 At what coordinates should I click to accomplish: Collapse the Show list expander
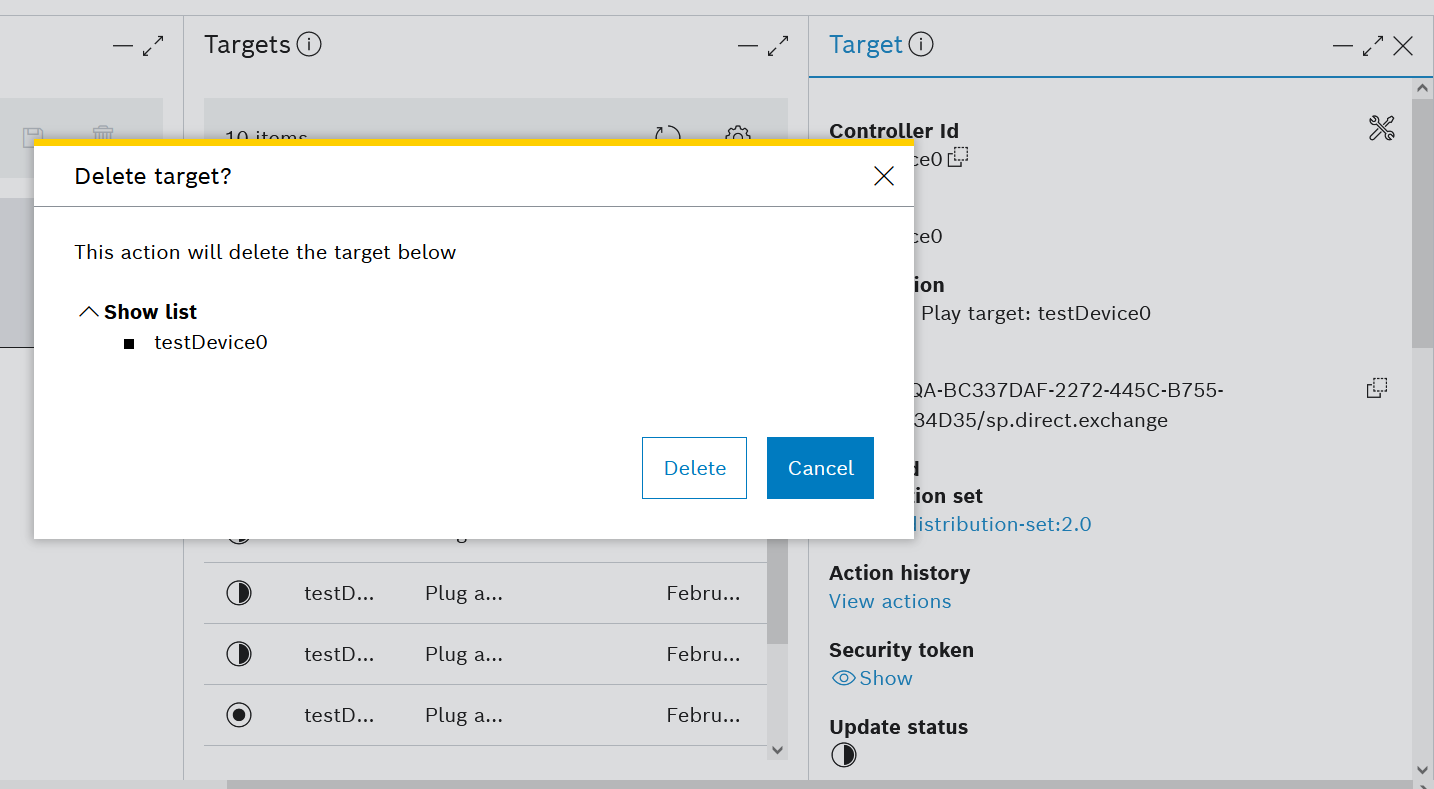[138, 312]
